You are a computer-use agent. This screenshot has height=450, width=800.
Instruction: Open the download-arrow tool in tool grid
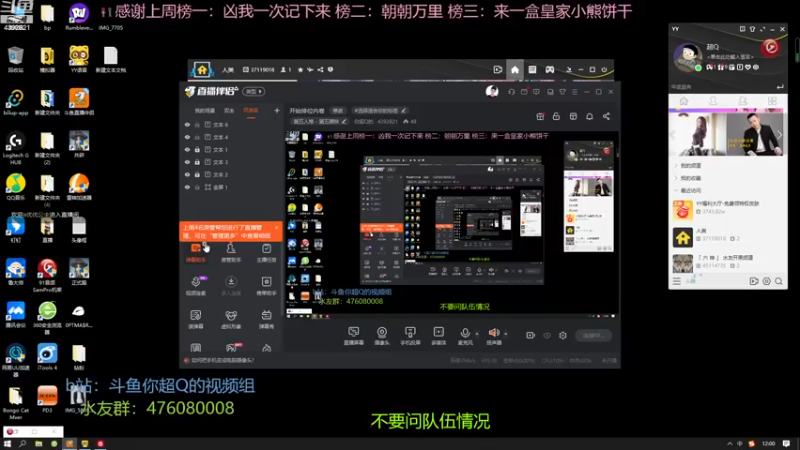tap(231, 286)
